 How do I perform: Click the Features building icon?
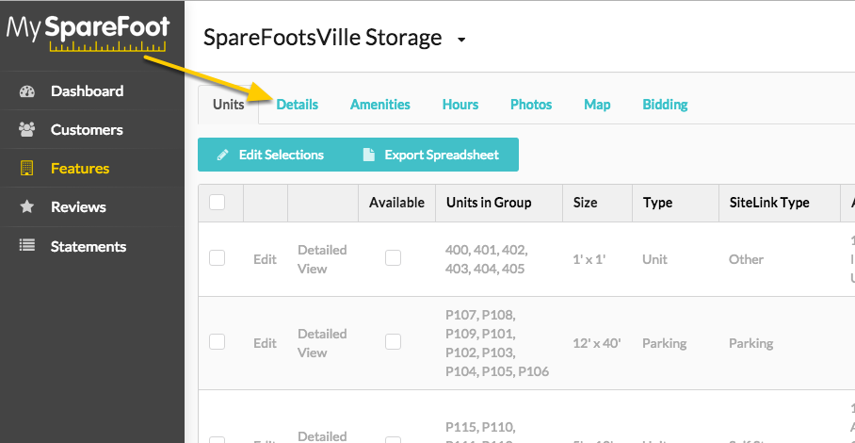pos(27,169)
